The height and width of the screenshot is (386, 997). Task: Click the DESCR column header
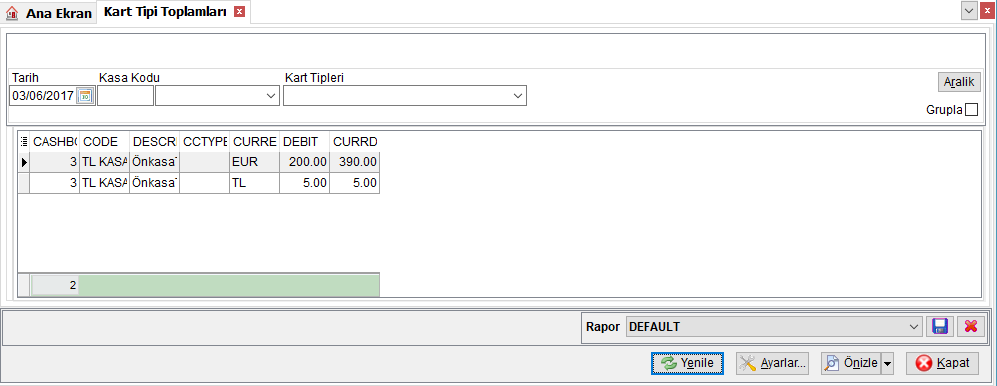(155, 141)
